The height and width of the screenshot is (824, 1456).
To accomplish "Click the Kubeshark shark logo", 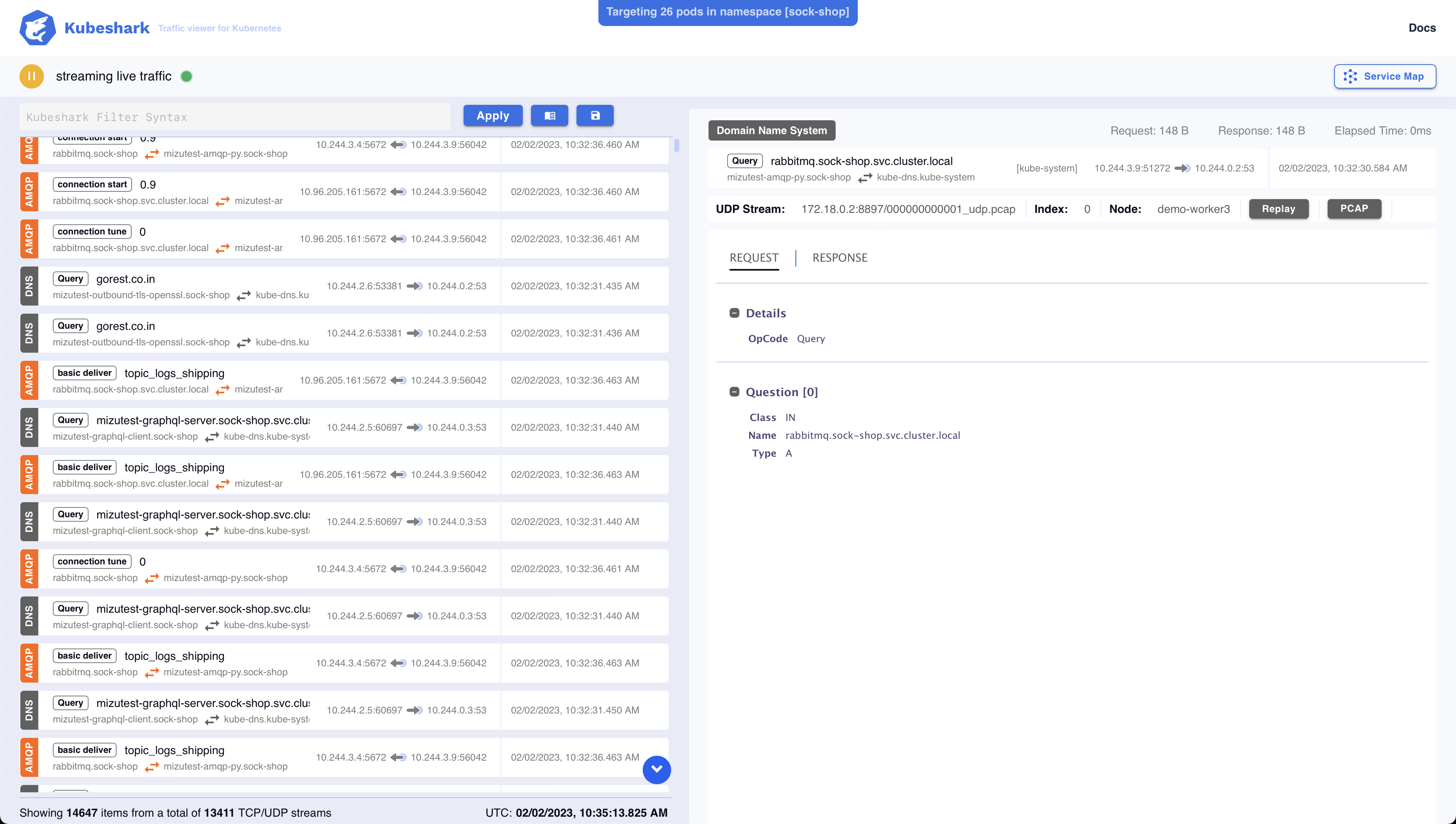I will coord(37,28).
